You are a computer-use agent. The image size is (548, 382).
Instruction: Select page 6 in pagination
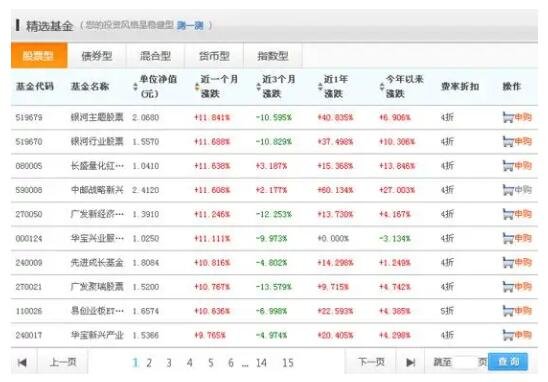(x=231, y=363)
